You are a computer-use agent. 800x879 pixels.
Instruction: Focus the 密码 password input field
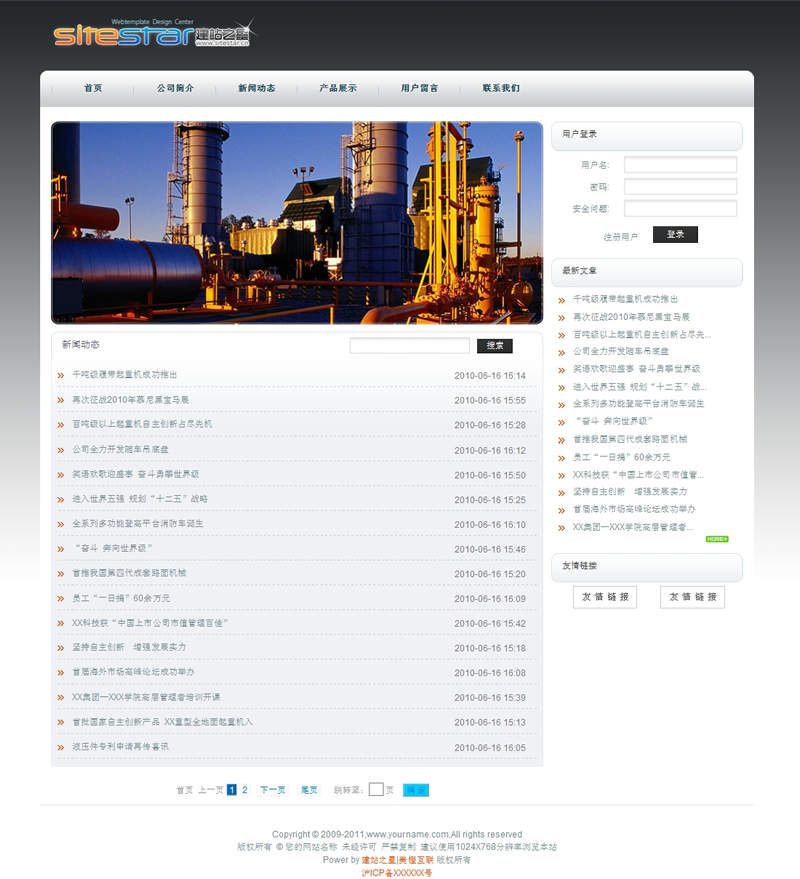click(680, 187)
